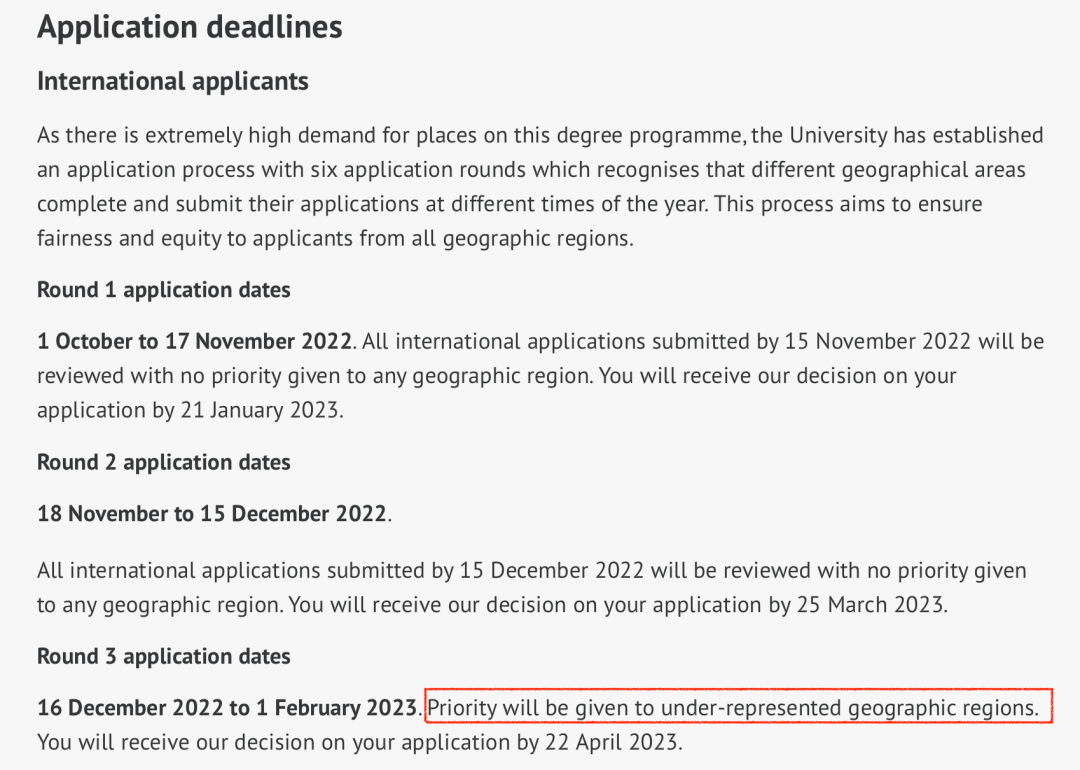Screen dimensions: 1080x770
Task: Click the "Application deadlines" main heading
Action: 190,27
